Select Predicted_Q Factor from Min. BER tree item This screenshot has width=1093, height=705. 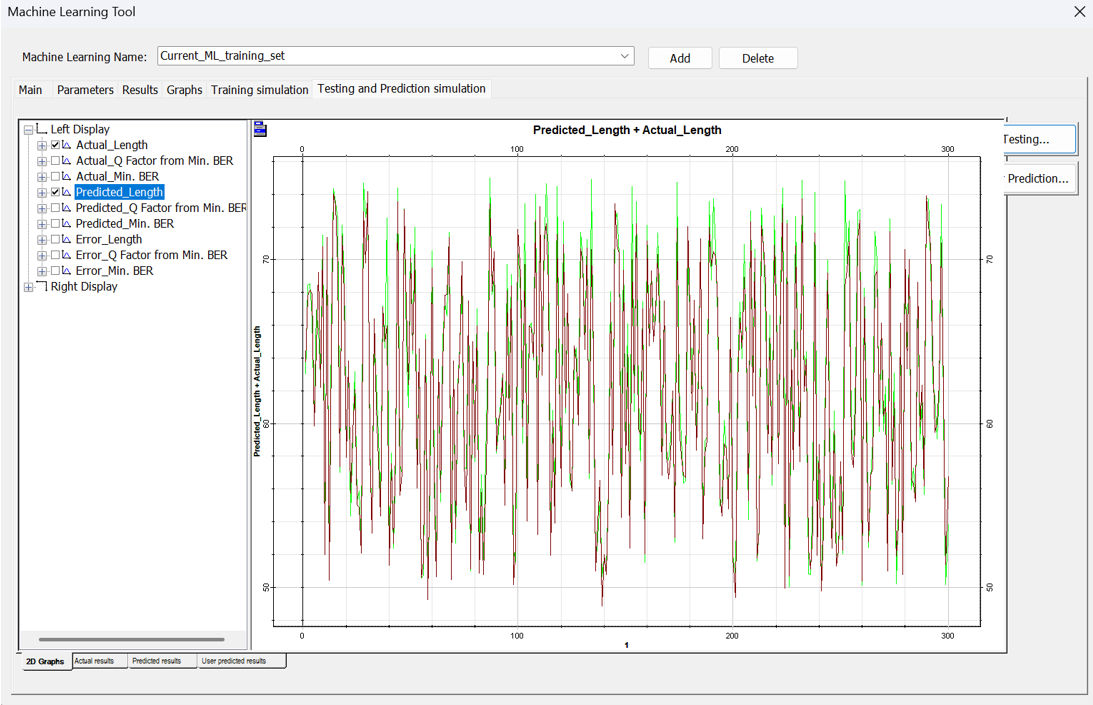pos(160,208)
